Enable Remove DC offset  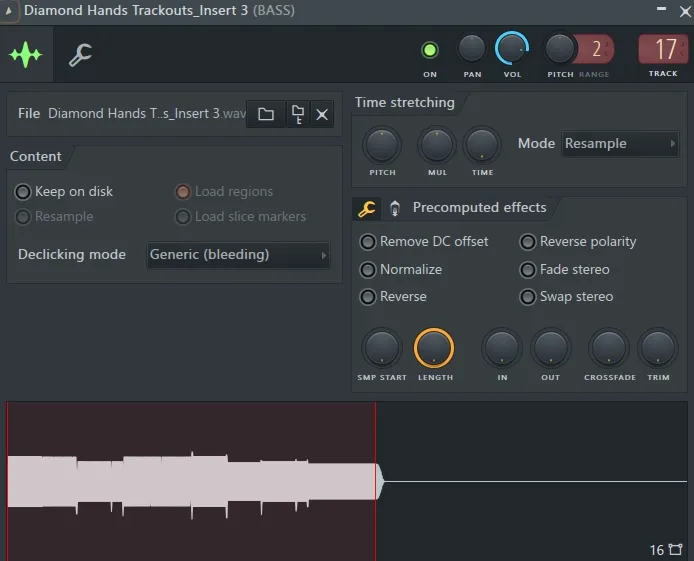(x=424, y=242)
